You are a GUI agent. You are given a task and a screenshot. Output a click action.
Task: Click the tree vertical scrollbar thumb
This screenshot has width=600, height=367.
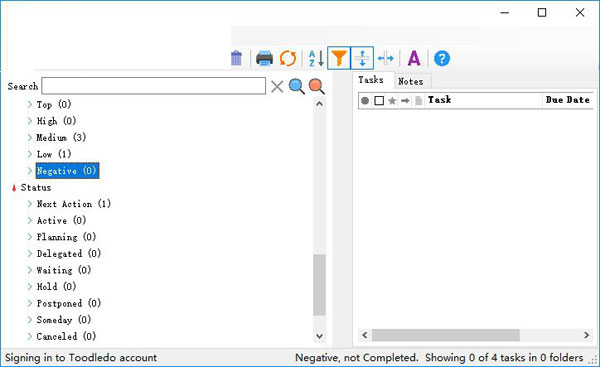pyautogui.click(x=320, y=285)
